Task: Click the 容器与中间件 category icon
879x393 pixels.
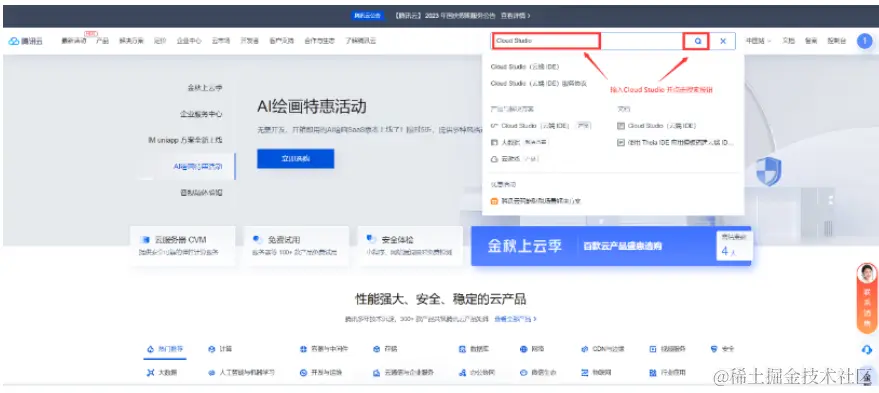Action: coord(303,349)
